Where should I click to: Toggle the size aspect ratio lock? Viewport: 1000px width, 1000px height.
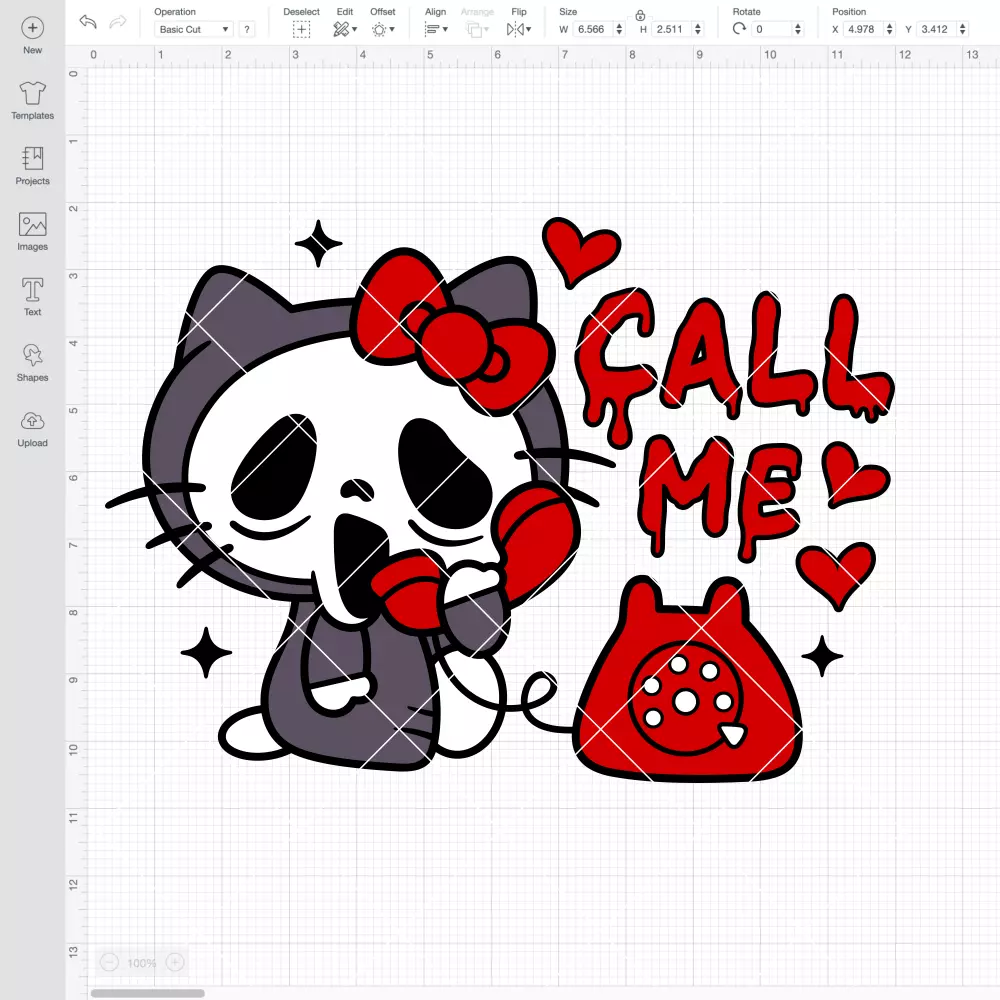640,15
